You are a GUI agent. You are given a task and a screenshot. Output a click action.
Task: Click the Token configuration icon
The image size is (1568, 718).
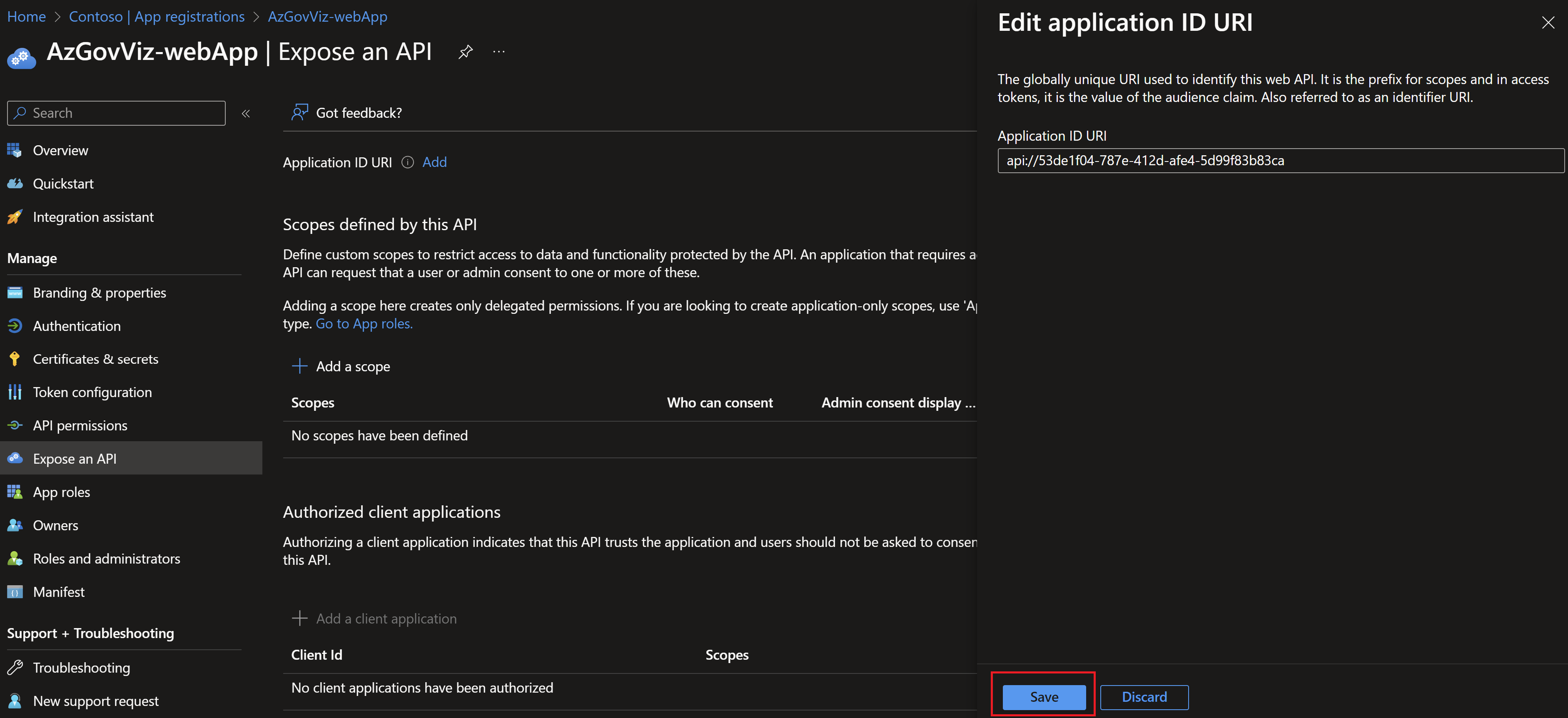(x=17, y=391)
